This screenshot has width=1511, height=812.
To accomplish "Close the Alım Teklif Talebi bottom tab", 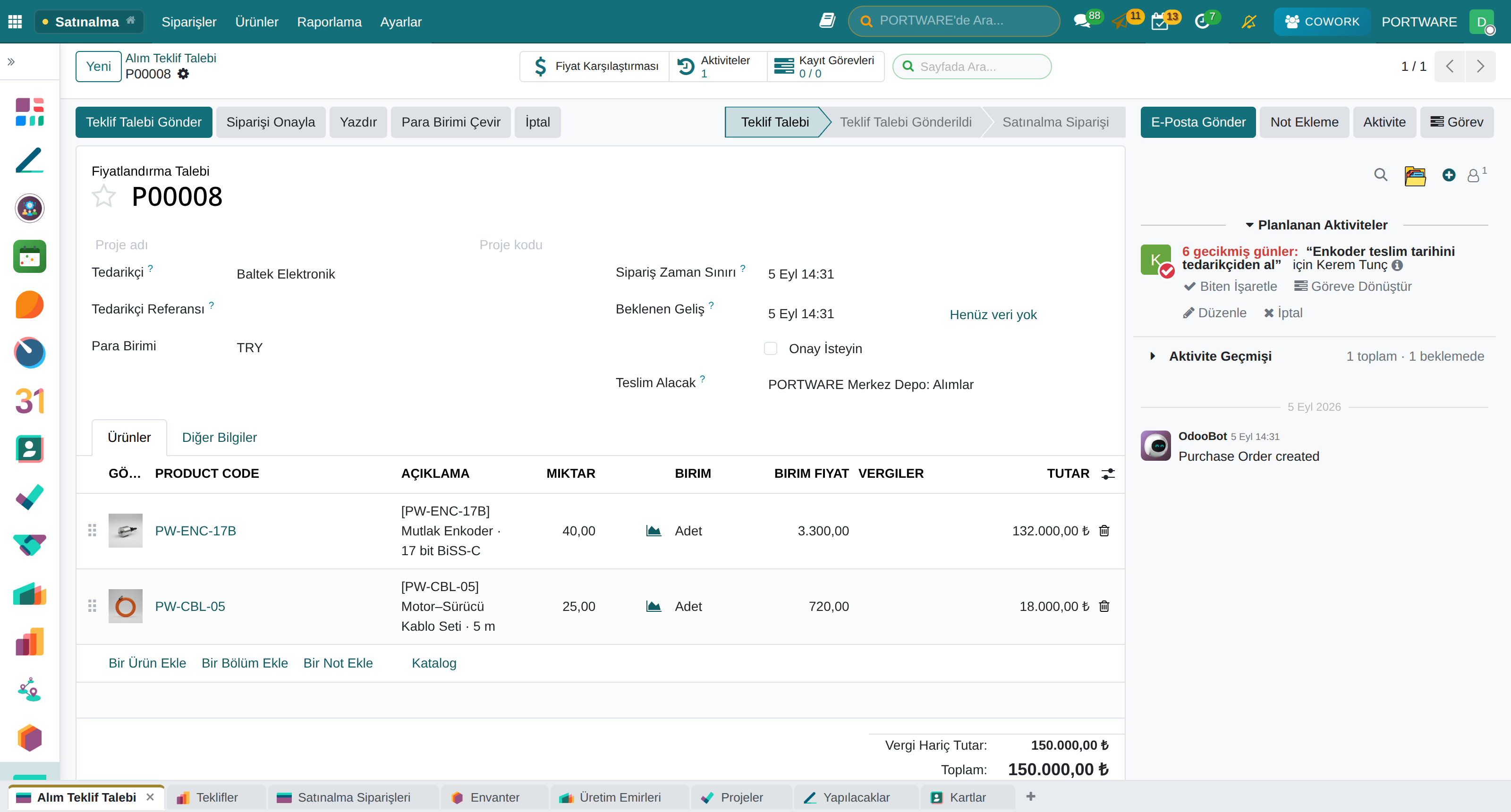I will click(x=150, y=797).
